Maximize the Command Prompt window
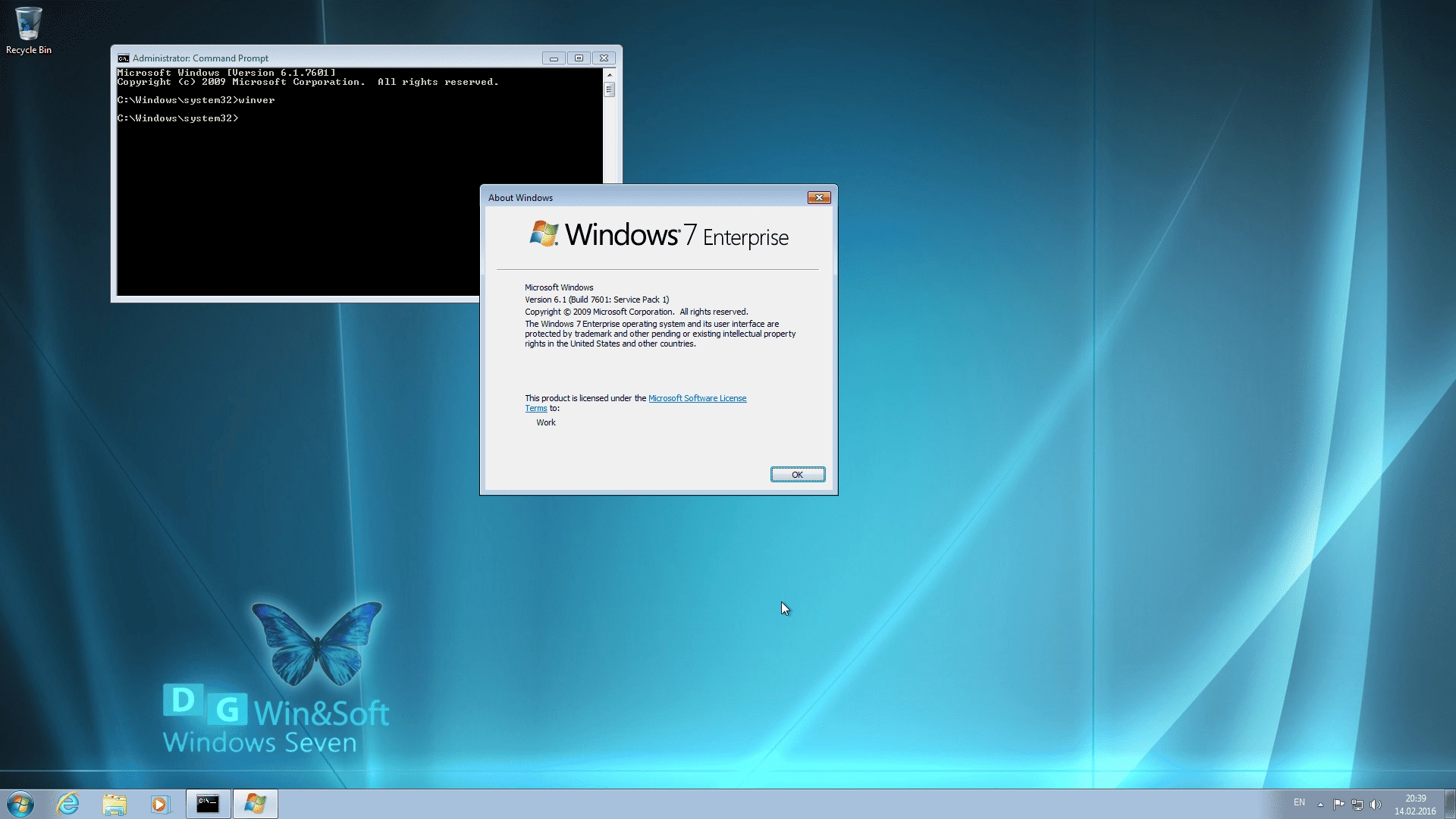Screen dimensions: 1456x819 click(x=579, y=58)
